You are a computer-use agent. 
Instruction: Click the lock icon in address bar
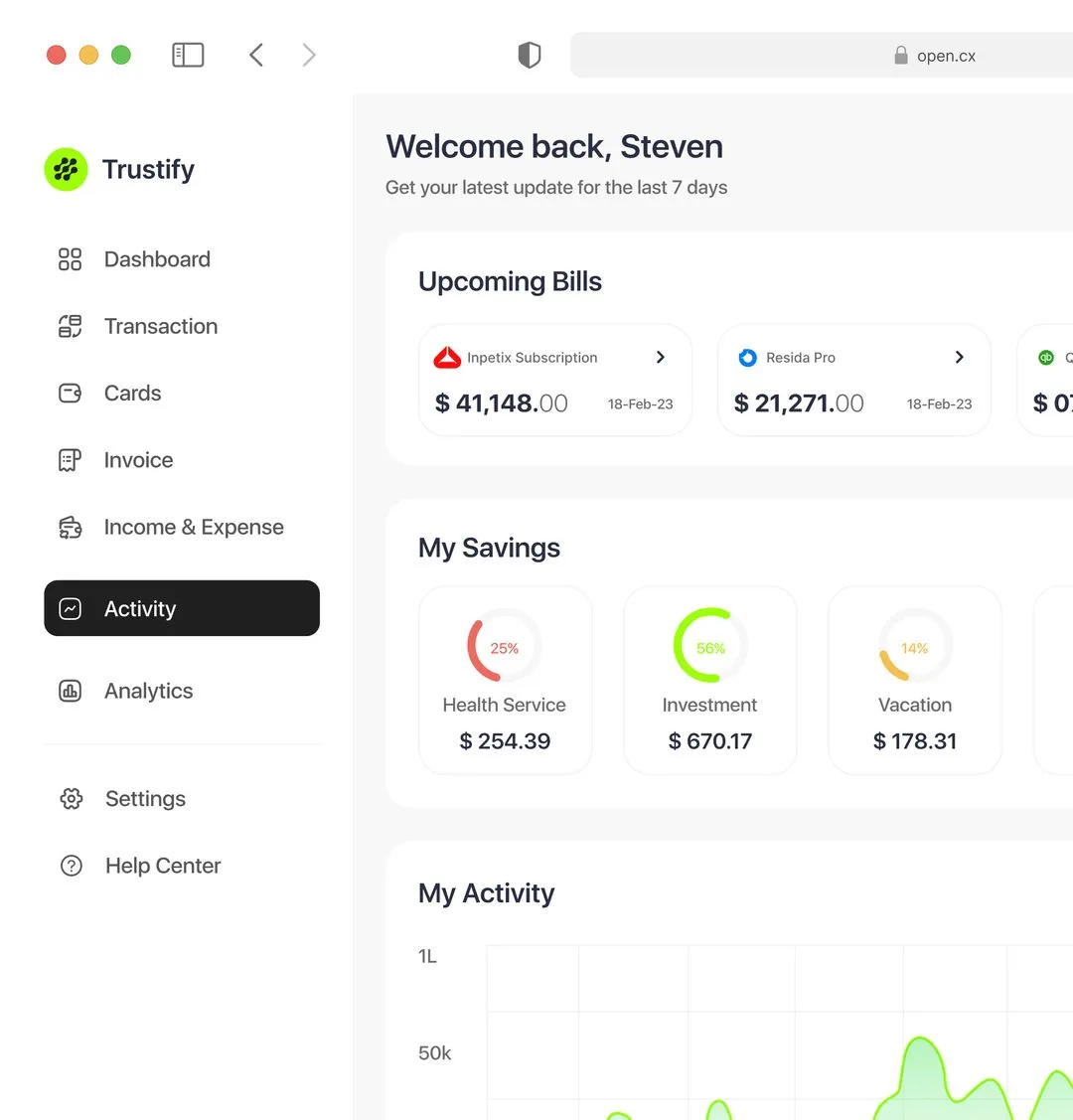tap(901, 55)
